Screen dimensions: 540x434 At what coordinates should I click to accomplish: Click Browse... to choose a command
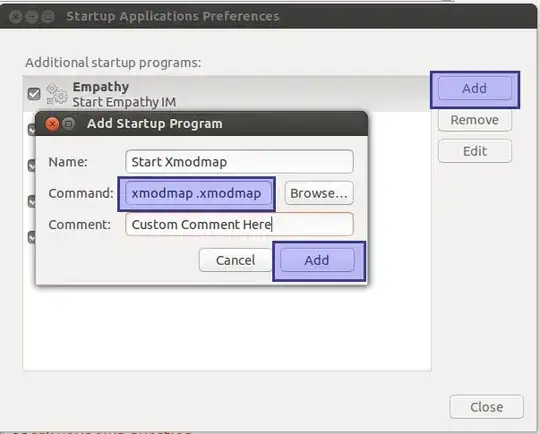pyautogui.click(x=319, y=193)
